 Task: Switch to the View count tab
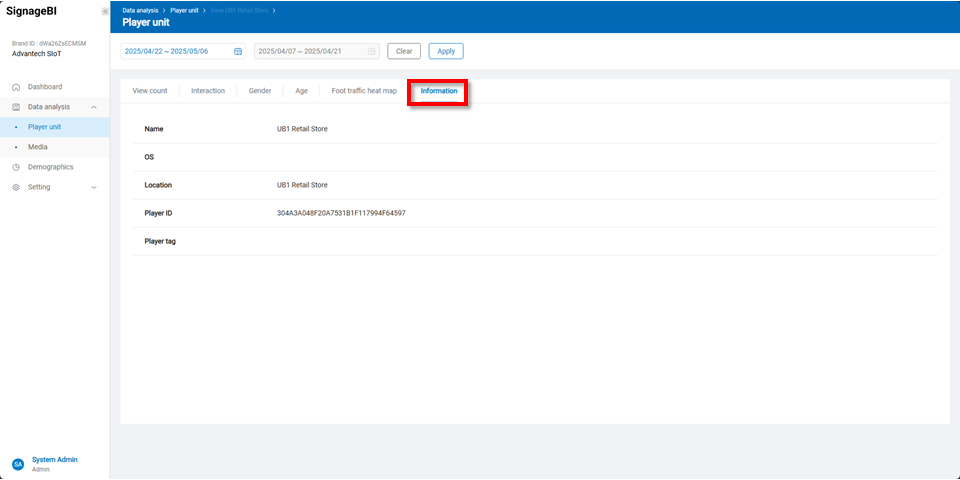click(150, 91)
